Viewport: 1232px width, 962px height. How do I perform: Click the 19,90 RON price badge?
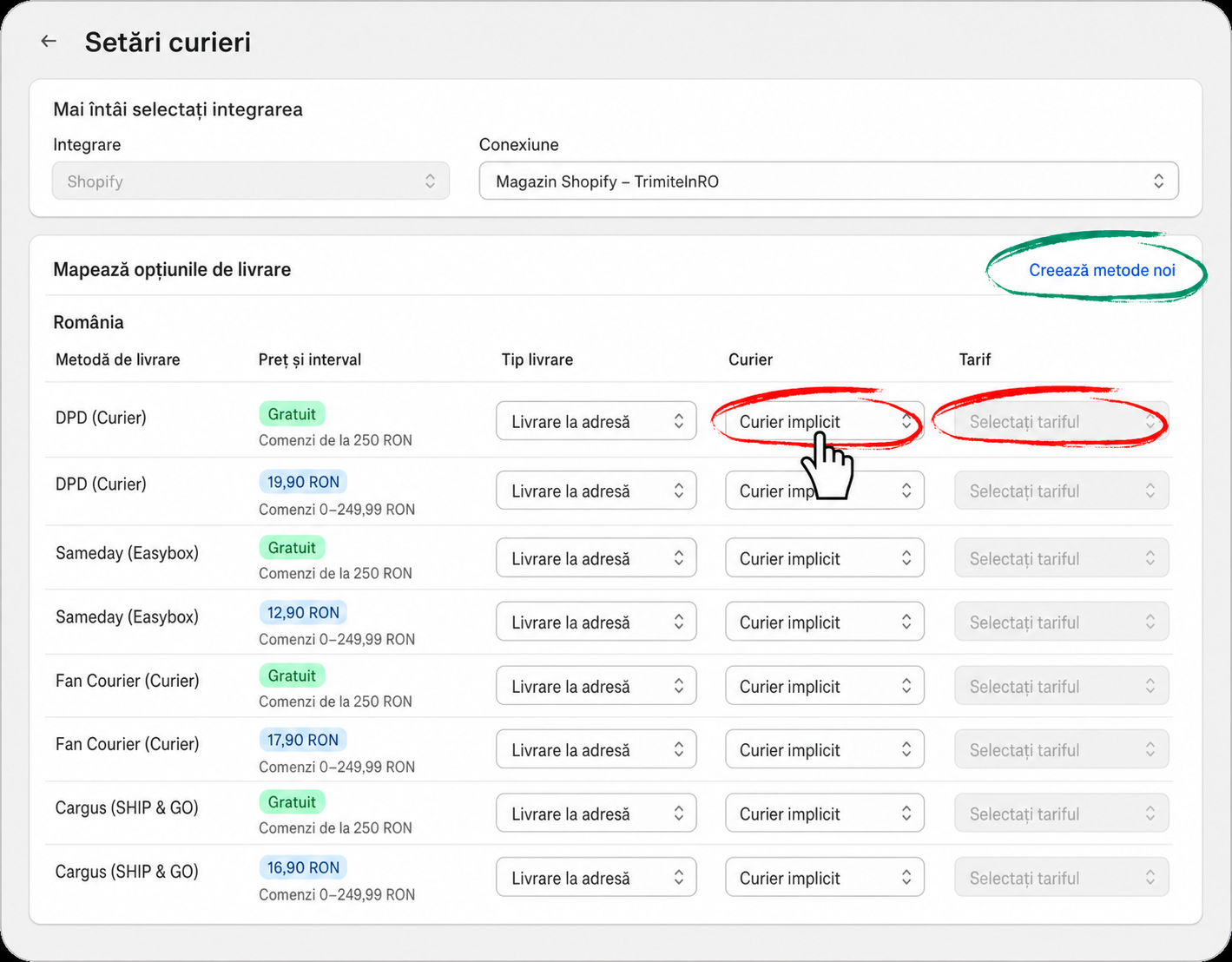tap(303, 482)
